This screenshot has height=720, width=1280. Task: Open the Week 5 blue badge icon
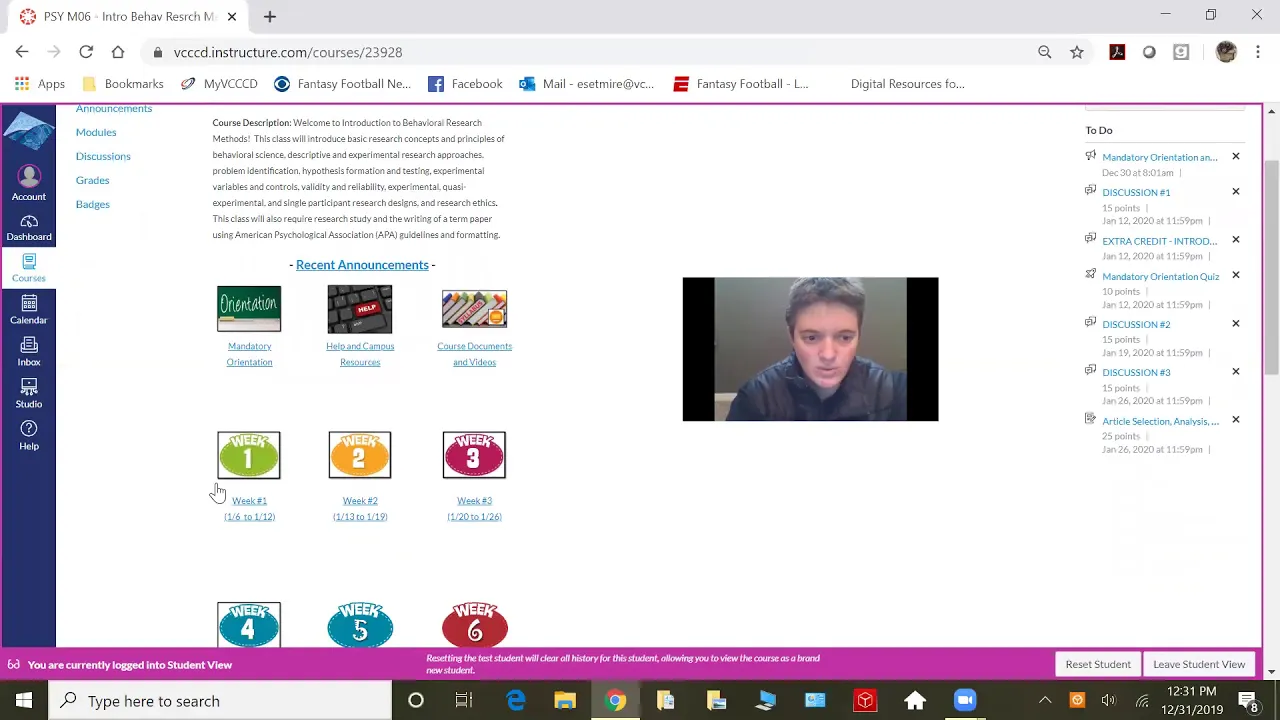coord(359,625)
